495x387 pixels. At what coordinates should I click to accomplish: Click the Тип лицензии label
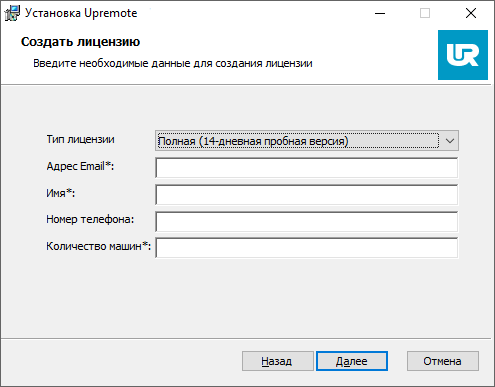click(x=80, y=139)
